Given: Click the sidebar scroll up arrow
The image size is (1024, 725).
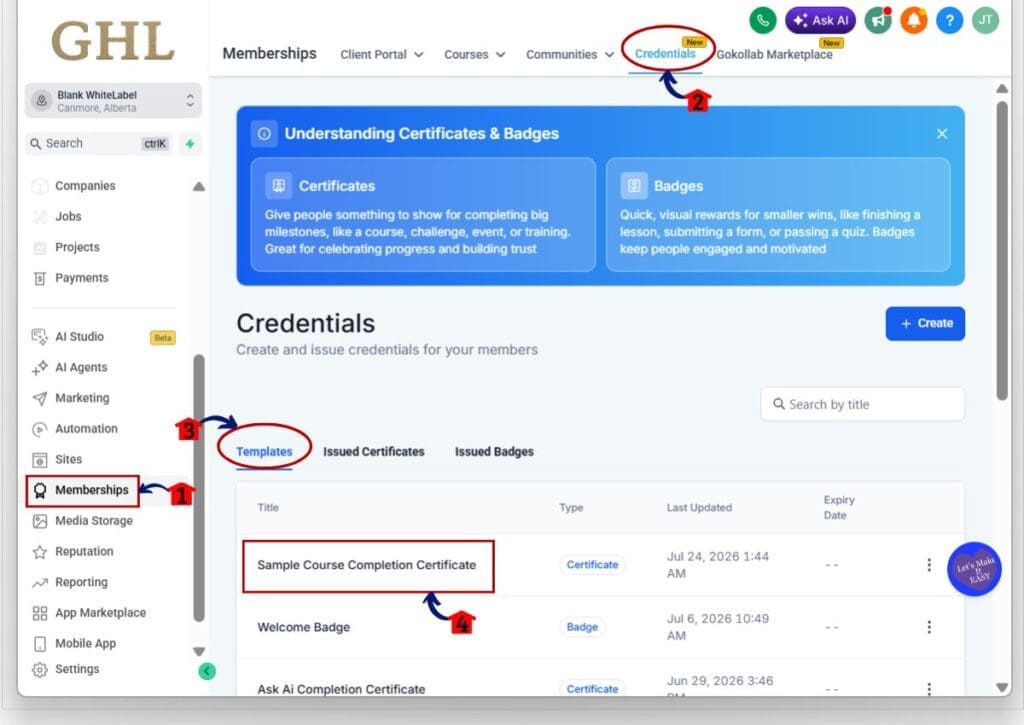Looking at the screenshot, I should click(199, 187).
